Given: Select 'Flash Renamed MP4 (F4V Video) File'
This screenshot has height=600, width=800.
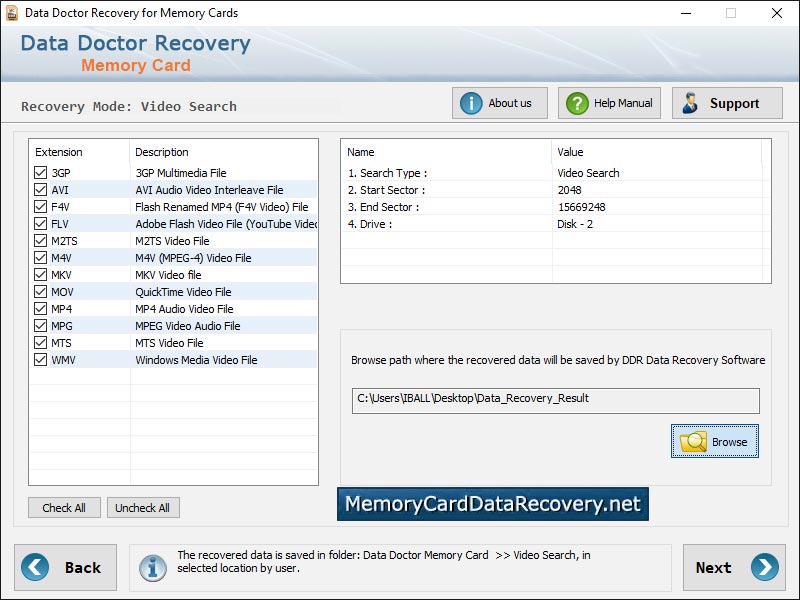Looking at the screenshot, I should pos(221,207).
